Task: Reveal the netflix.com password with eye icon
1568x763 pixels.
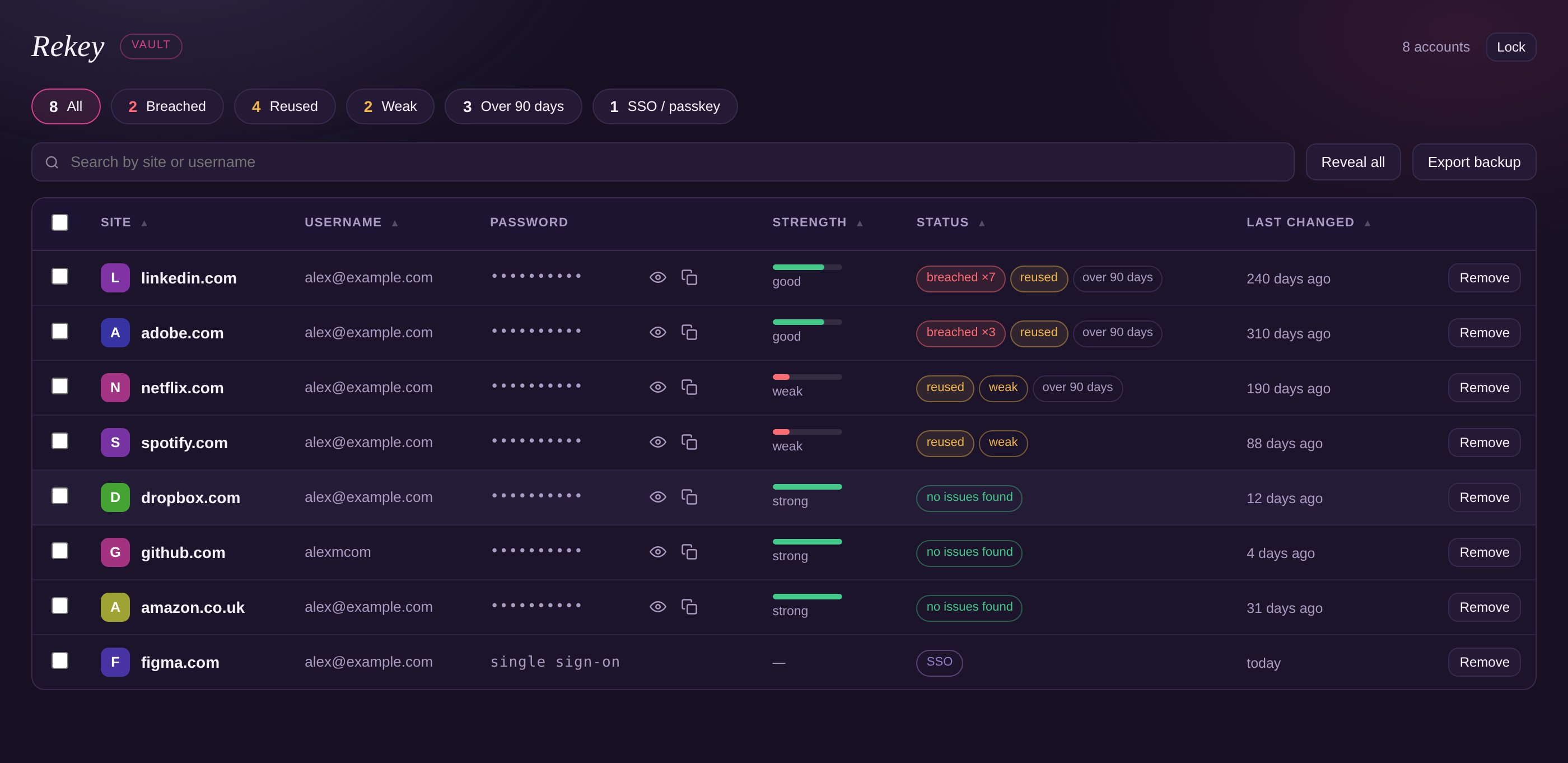Action: click(657, 387)
